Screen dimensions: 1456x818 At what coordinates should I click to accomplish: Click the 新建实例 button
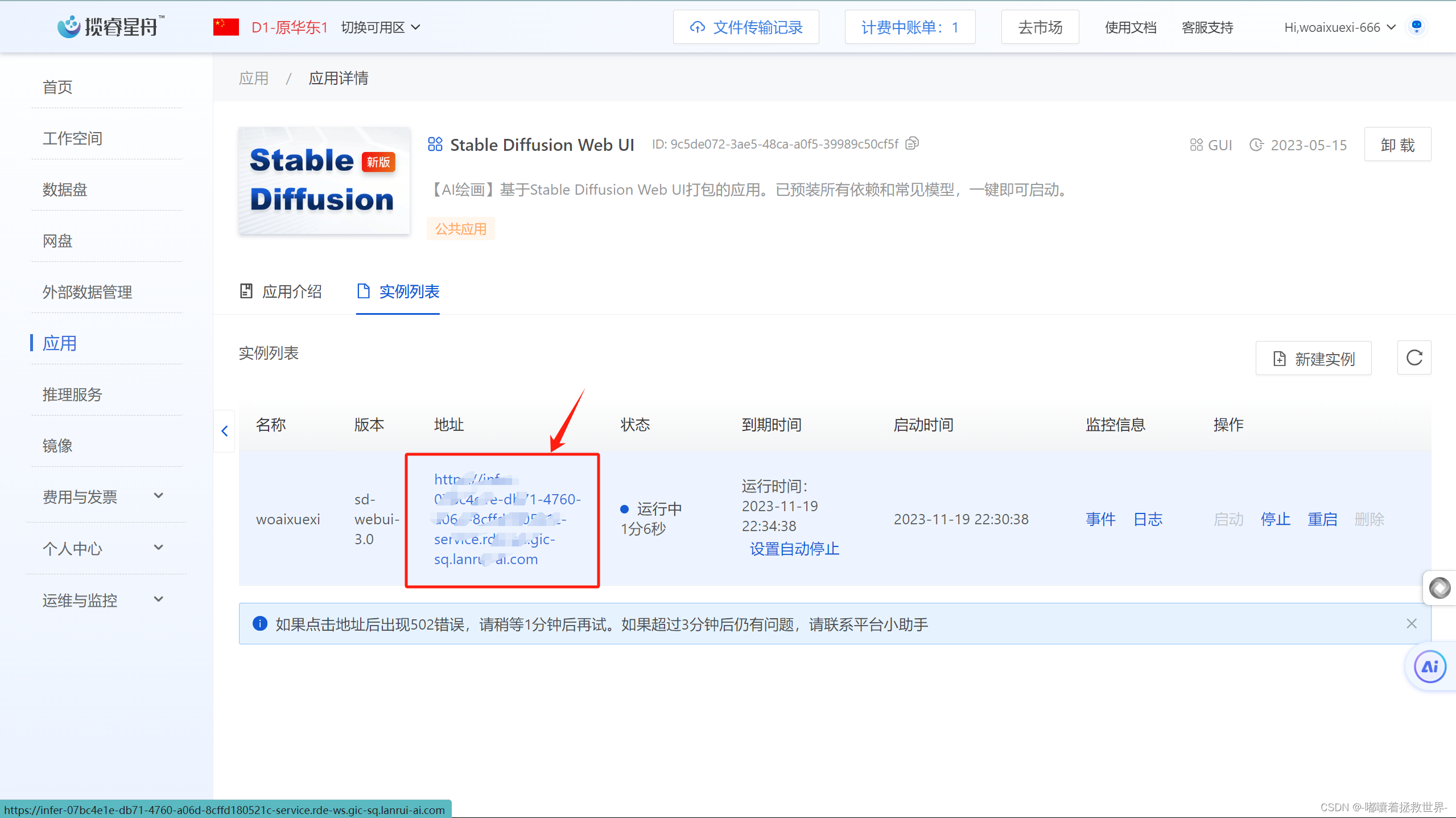tap(1313, 359)
